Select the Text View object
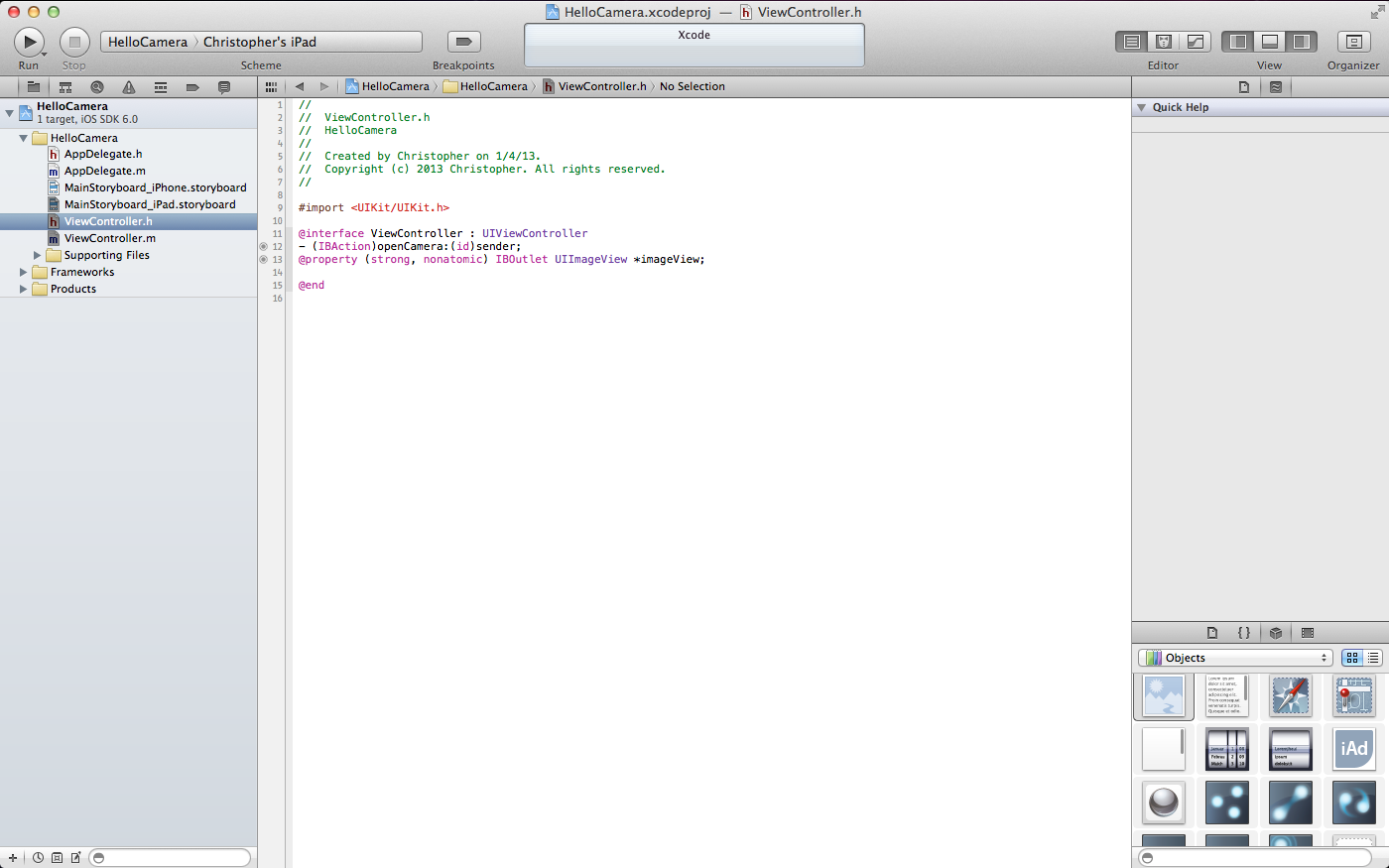The image size is (1389, 868). [x=1227, y=696]
